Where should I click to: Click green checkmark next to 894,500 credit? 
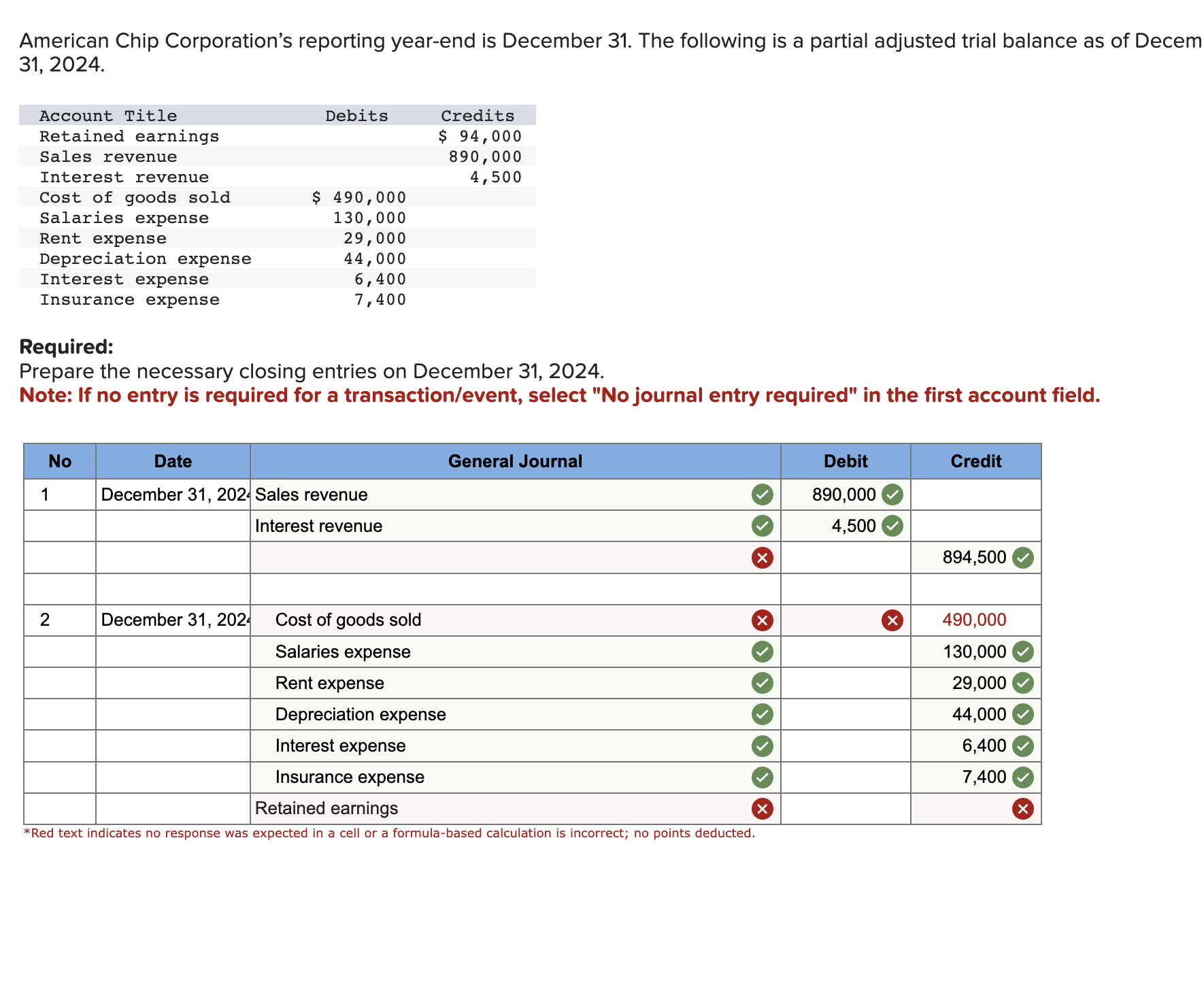pos(1022,558)
